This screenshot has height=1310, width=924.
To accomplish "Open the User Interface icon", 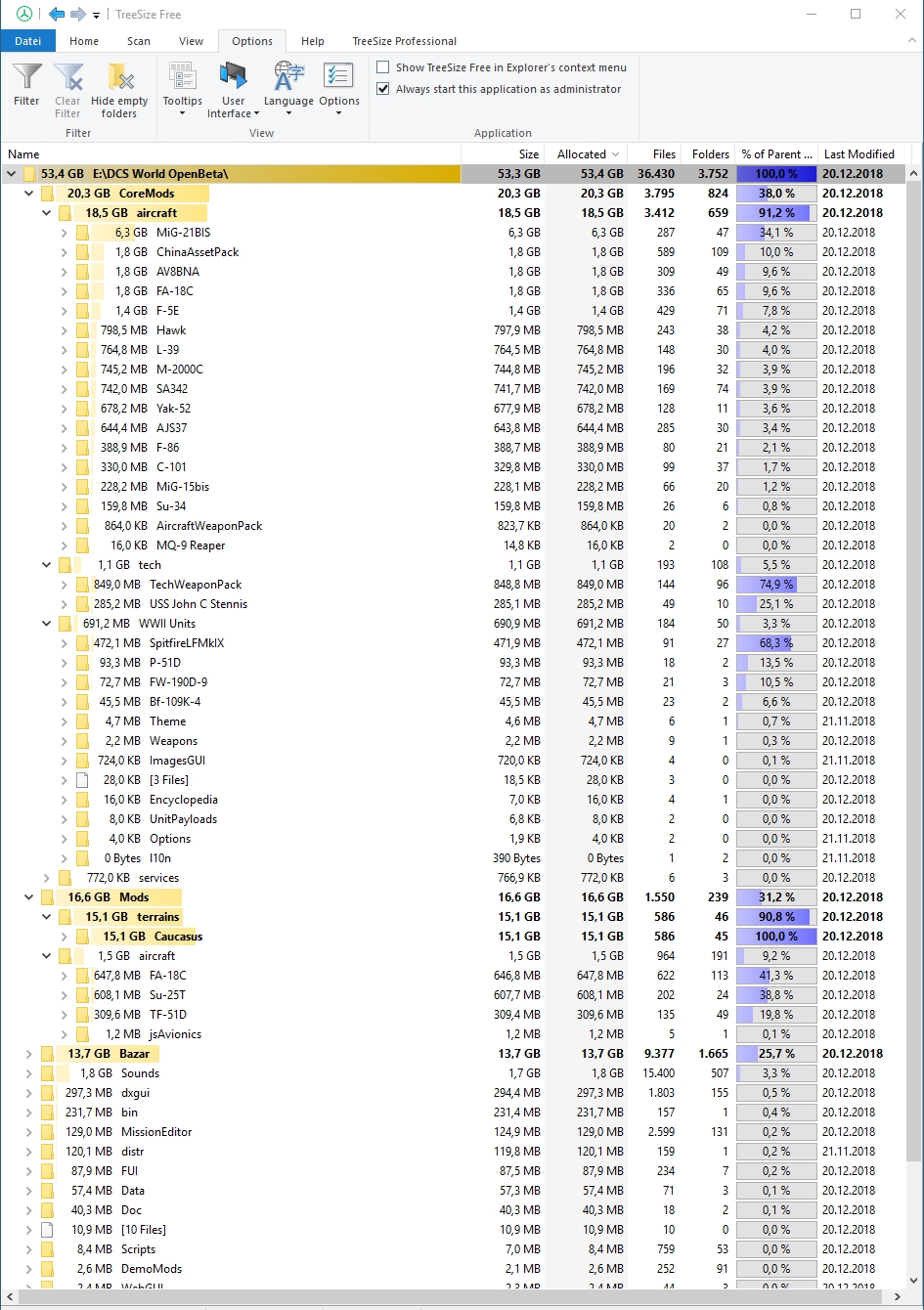I will 233,77.
